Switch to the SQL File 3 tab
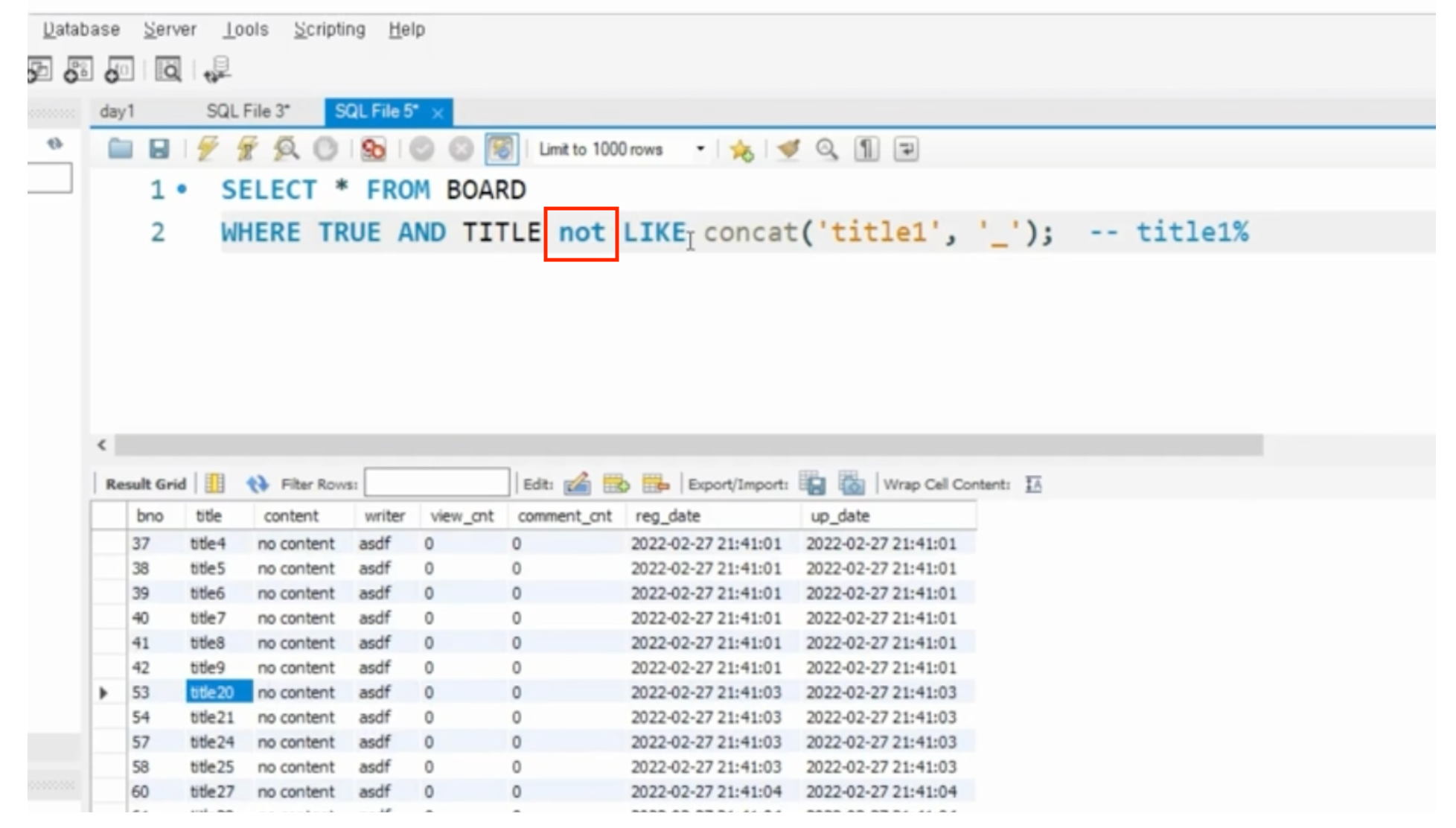This screenshot has height=828, width=1456. pyautogui.click(x=247, y=112)
